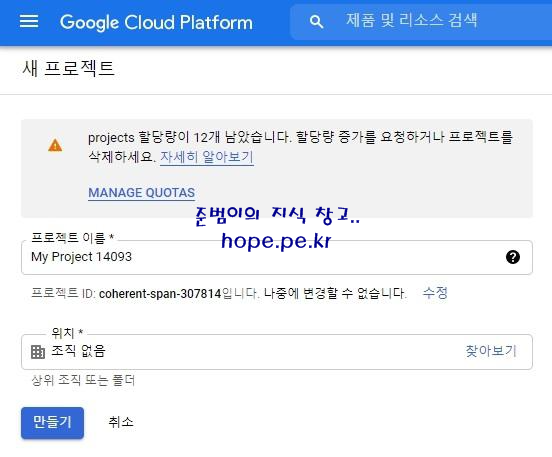Click the 위치 * field label
Image resolution: width=552 pixels, height=457 pixels.
67,332
